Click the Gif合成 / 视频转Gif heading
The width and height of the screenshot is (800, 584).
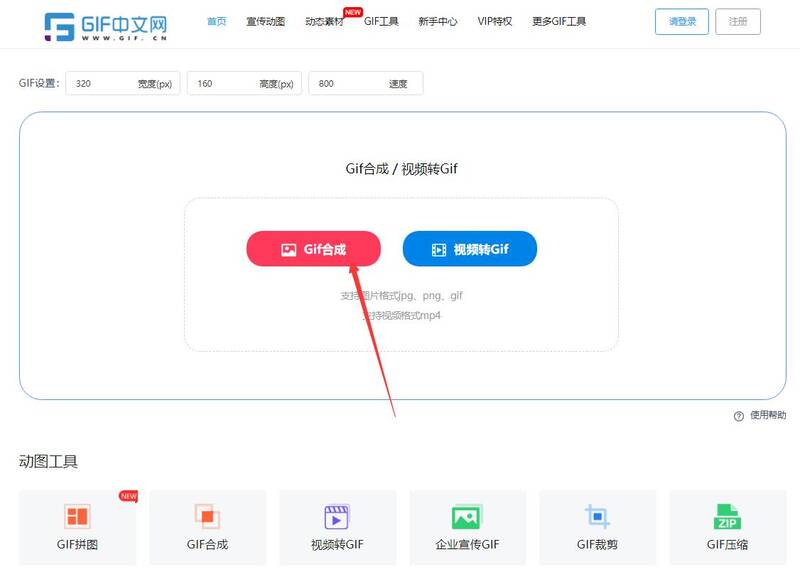(402, 169)
